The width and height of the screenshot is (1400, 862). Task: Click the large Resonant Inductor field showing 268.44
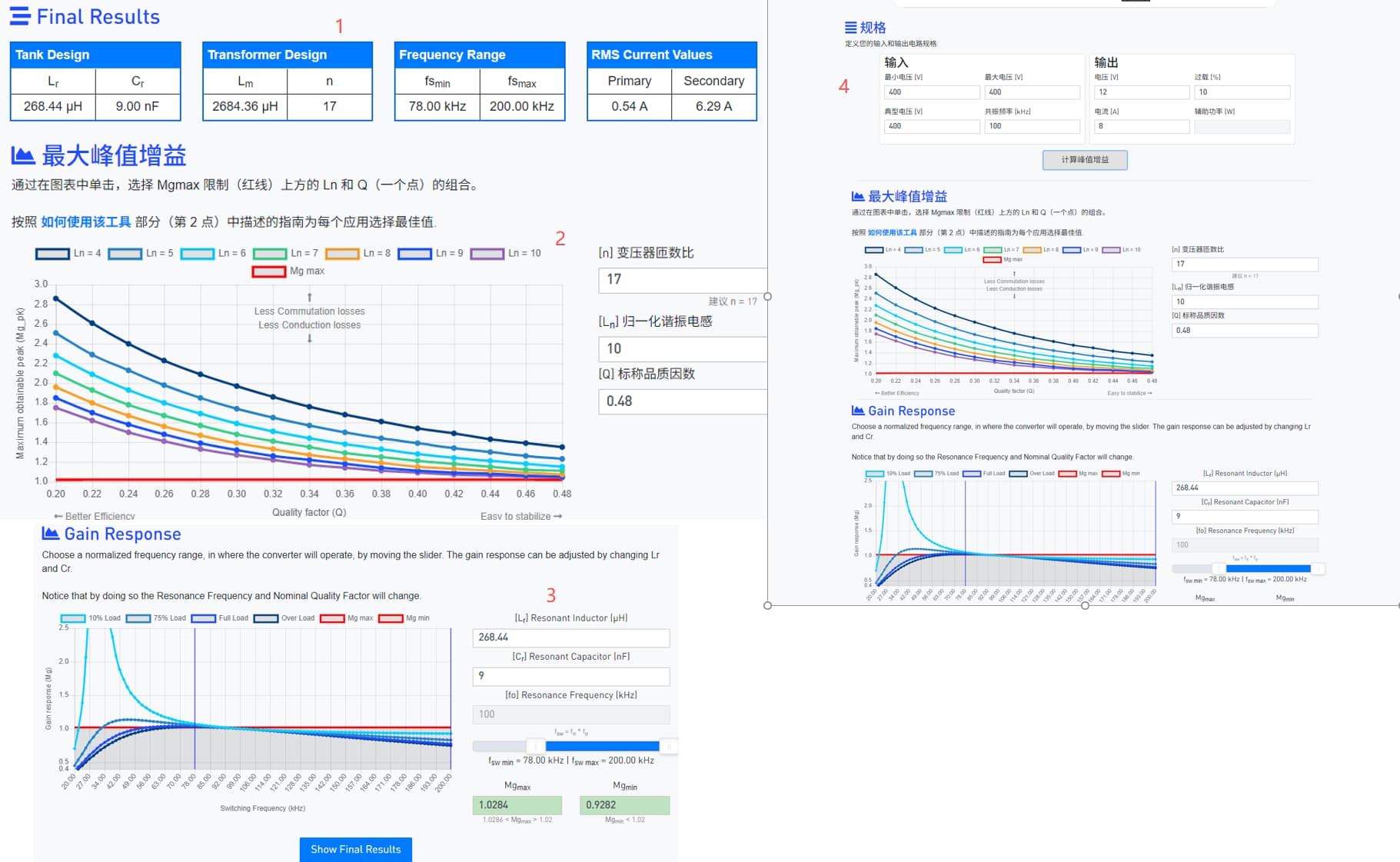click(570, 637)
